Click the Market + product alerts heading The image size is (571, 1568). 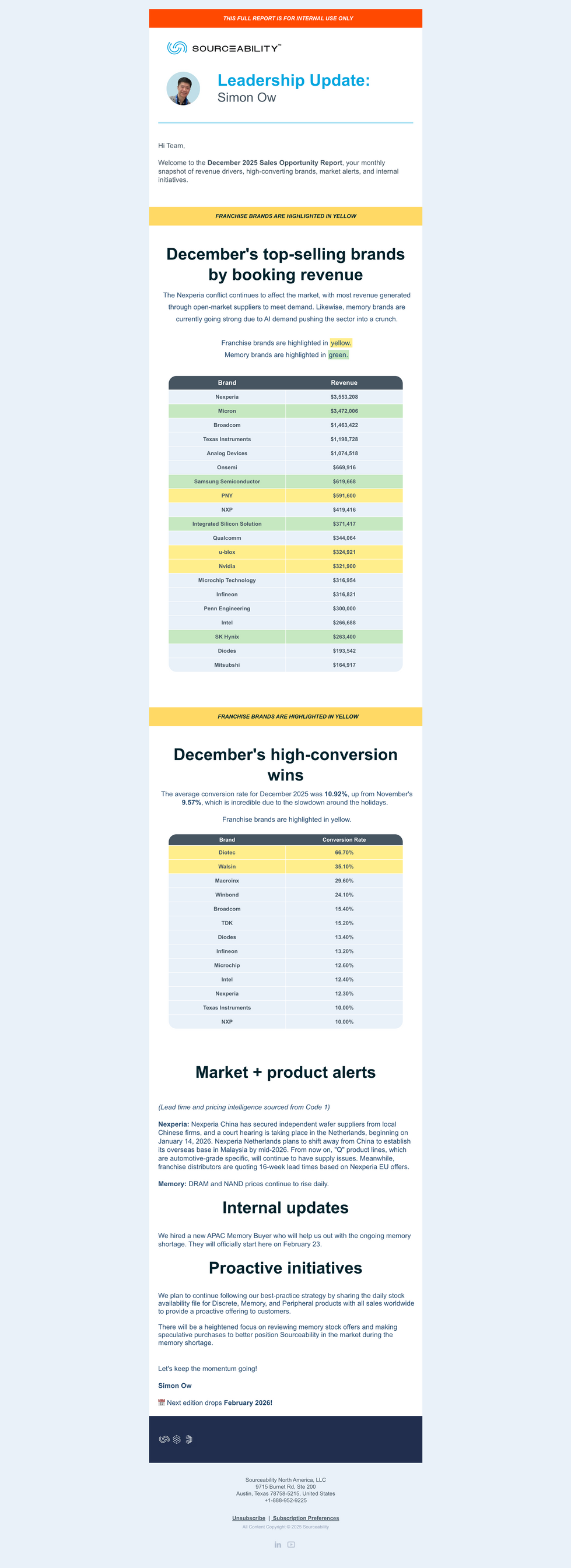(x=286, y=1072)
